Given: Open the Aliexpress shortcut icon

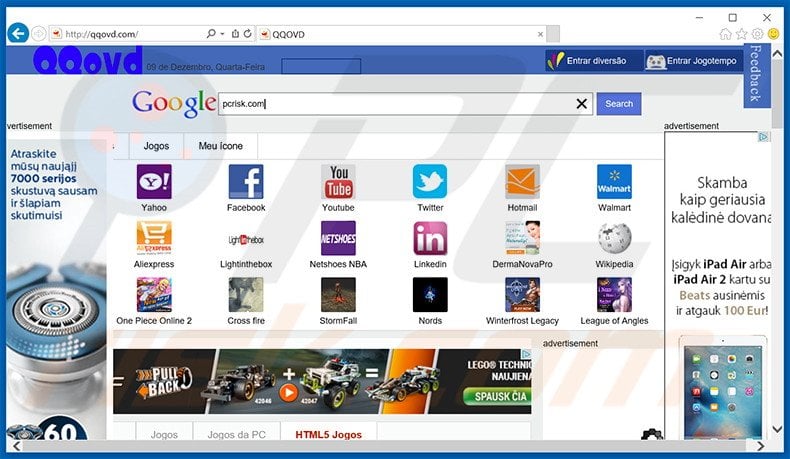Looking at the screenshot, I should pos(154,238).
